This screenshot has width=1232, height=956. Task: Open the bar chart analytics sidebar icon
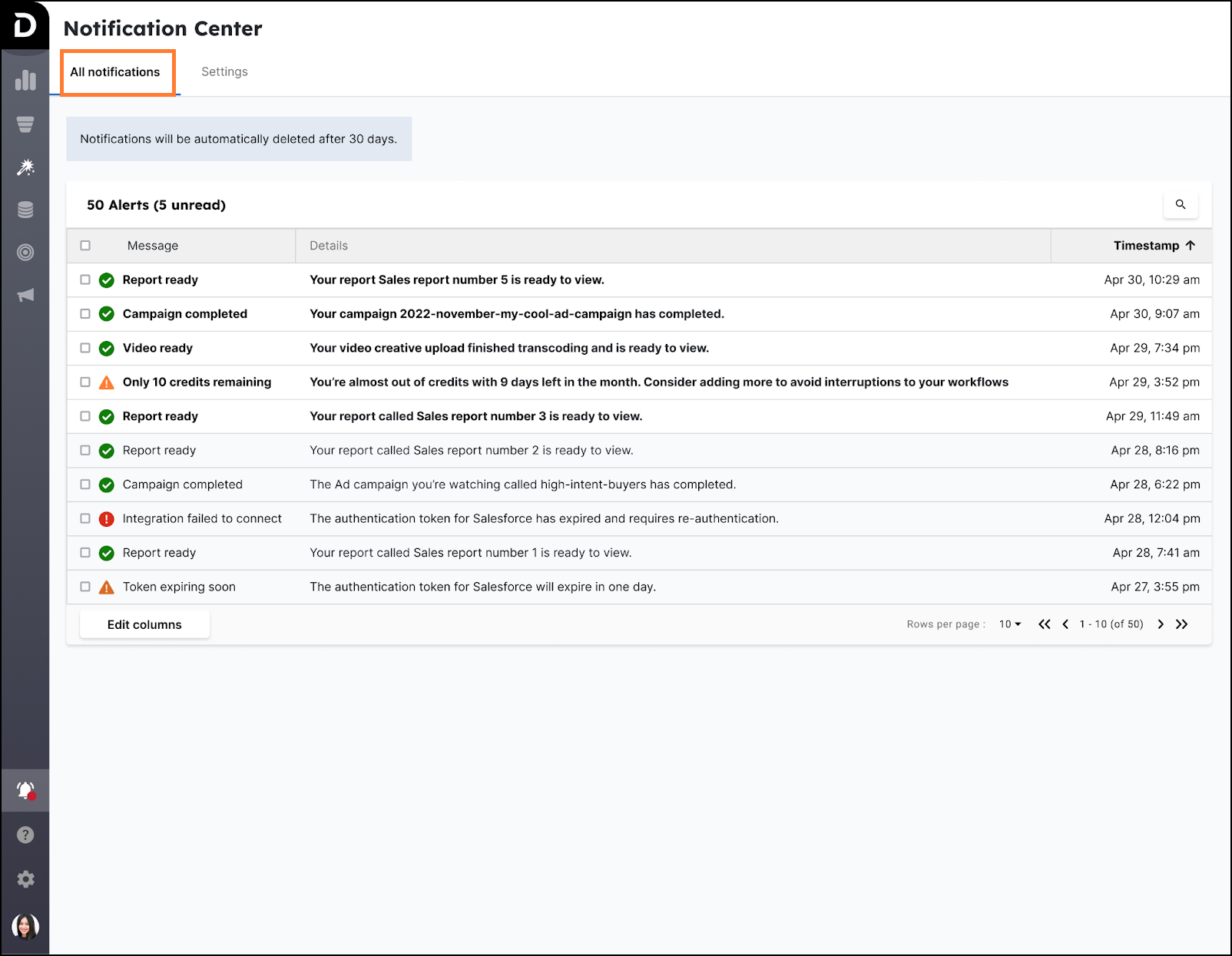25,80
